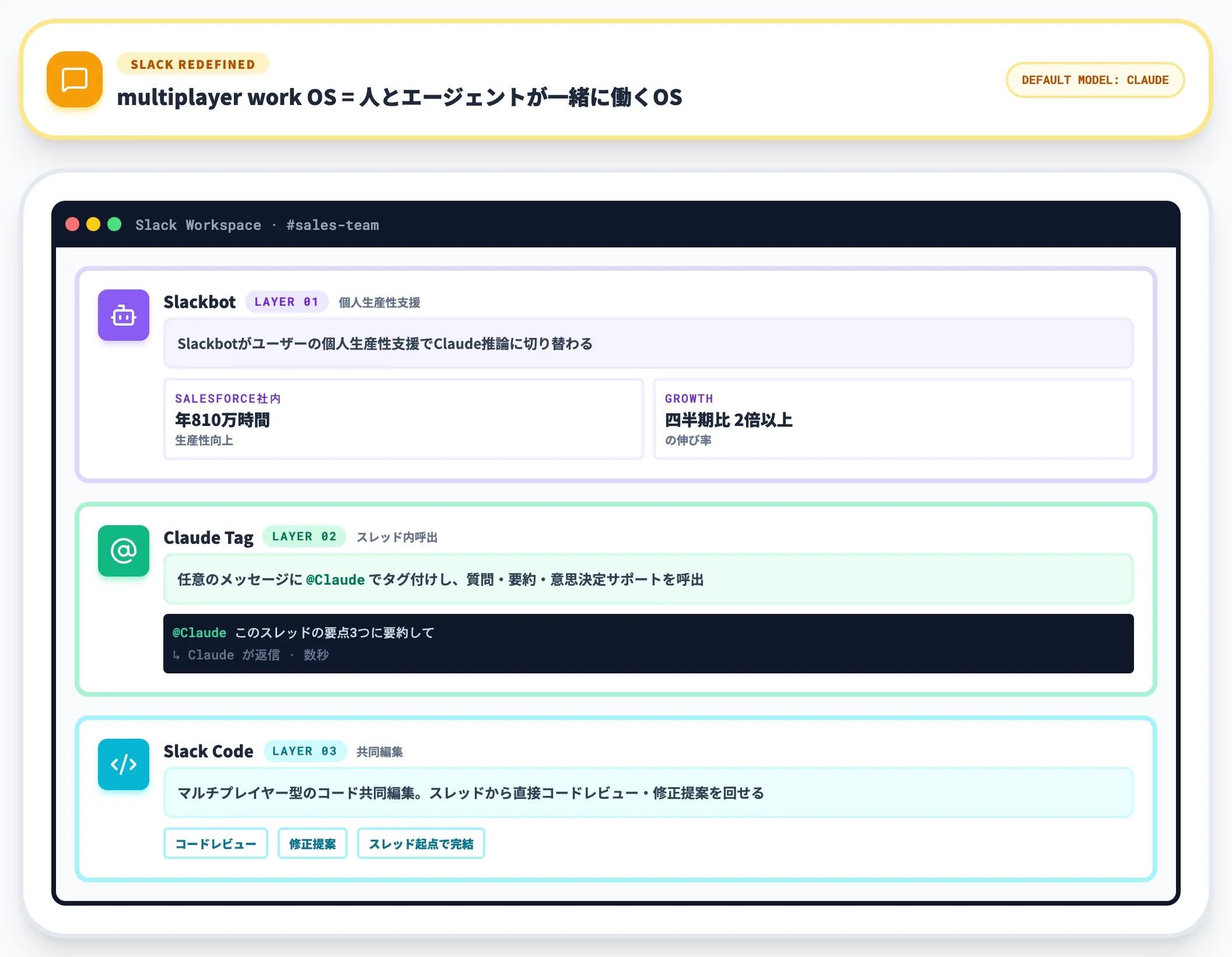Select the LAYER 02 badge
This screenshot has height=957, width=1232.
pos(304,536)
